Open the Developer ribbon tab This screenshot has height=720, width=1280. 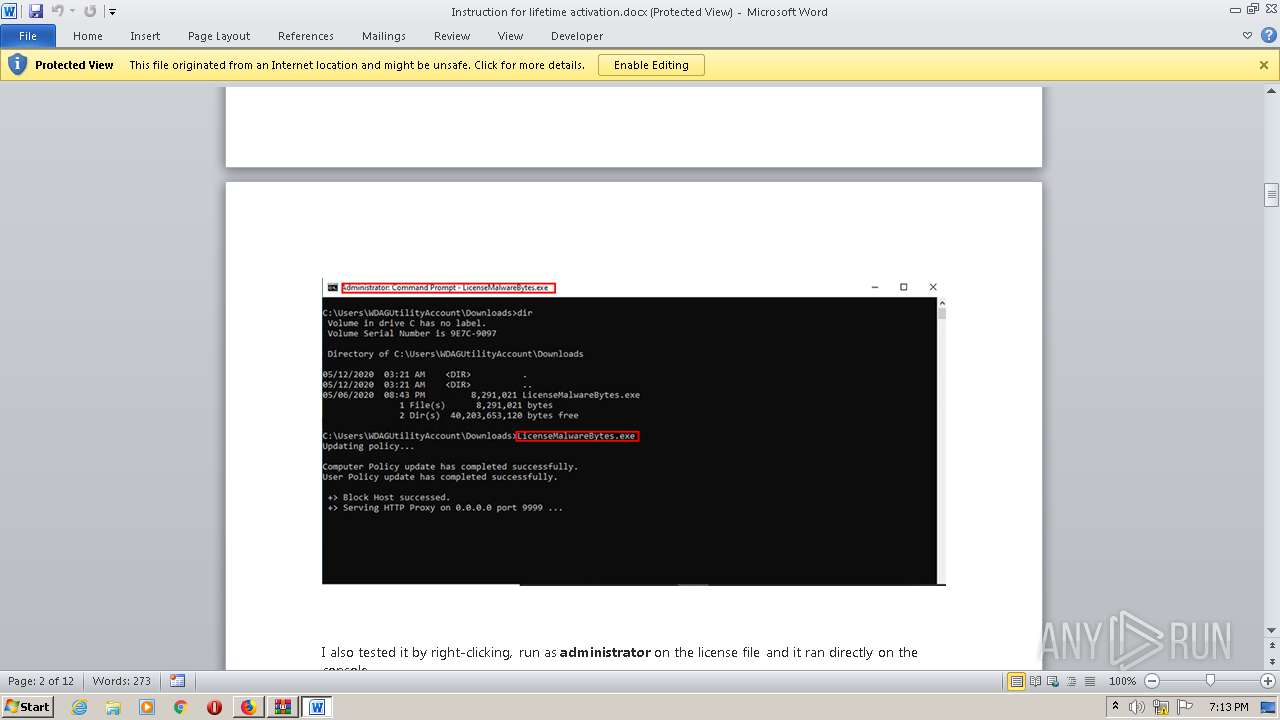coord(577,36)
